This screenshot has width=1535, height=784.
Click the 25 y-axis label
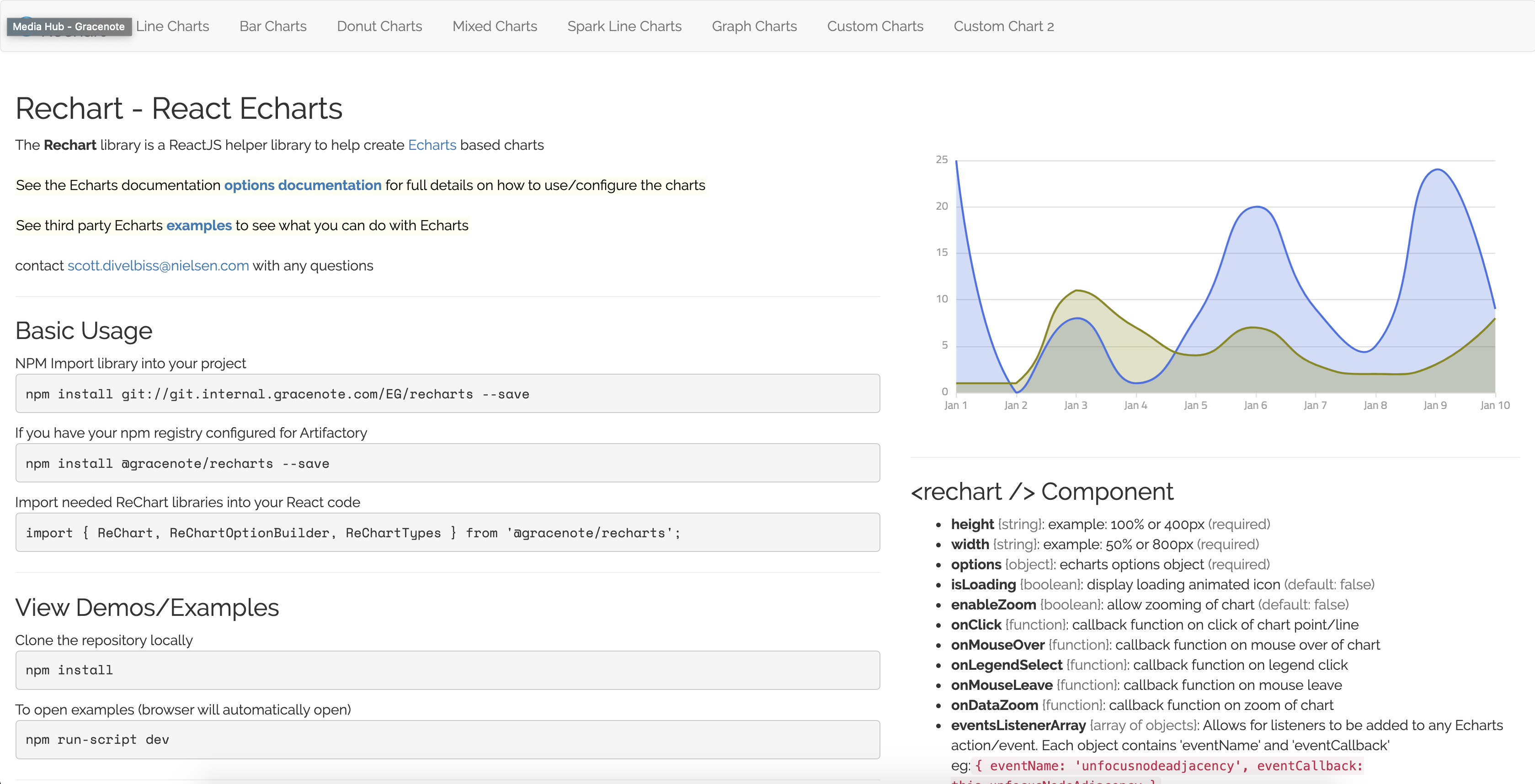(942, 159)
